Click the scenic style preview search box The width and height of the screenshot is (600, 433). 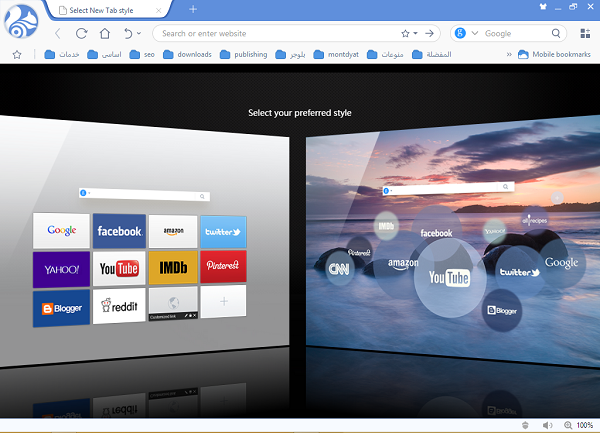click(x=448, y=188)
